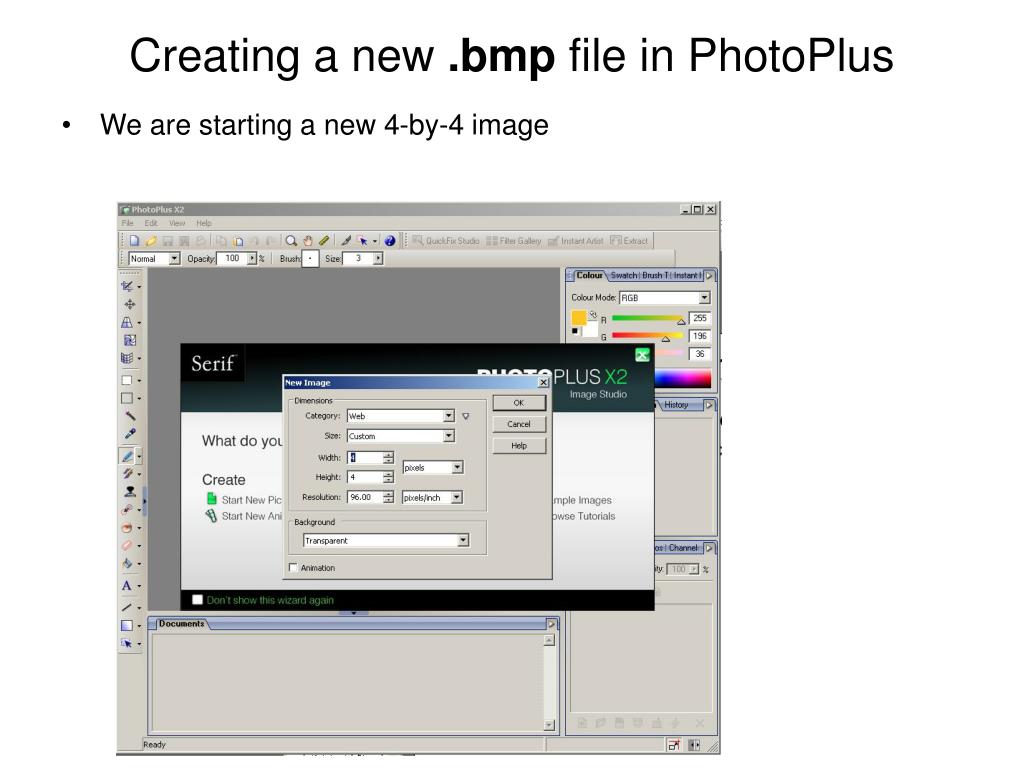Select the Zoom magnifier tool in toolbar
This screenshot has width=1024, height=768.
pos(291,241)
